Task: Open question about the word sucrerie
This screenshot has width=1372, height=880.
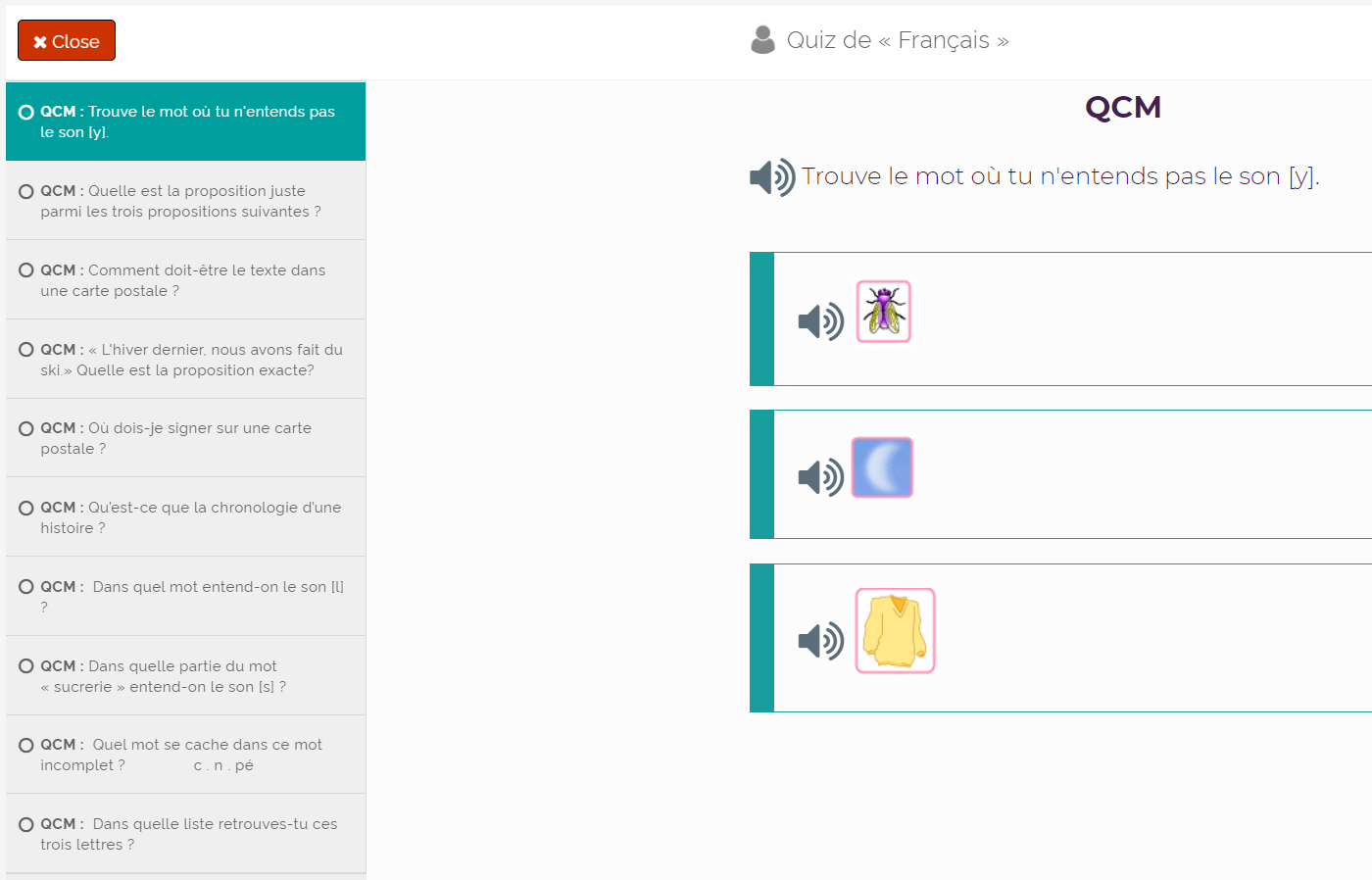Action: pos(186,676)
